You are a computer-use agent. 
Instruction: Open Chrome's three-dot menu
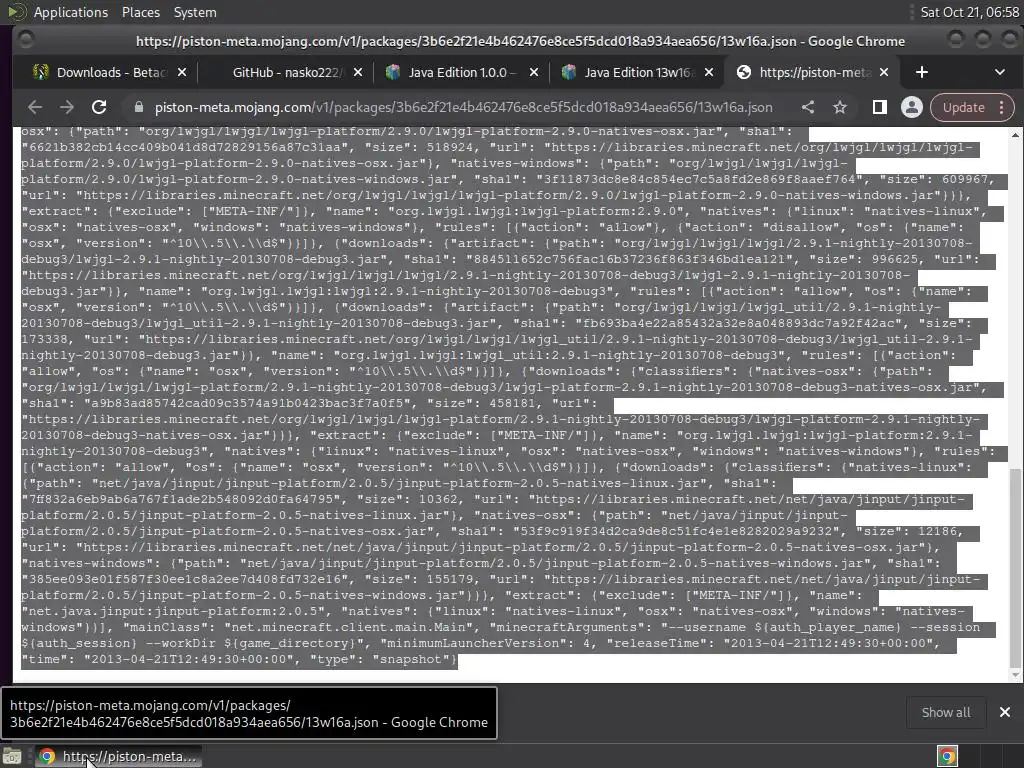click(x=1001, y=107)
